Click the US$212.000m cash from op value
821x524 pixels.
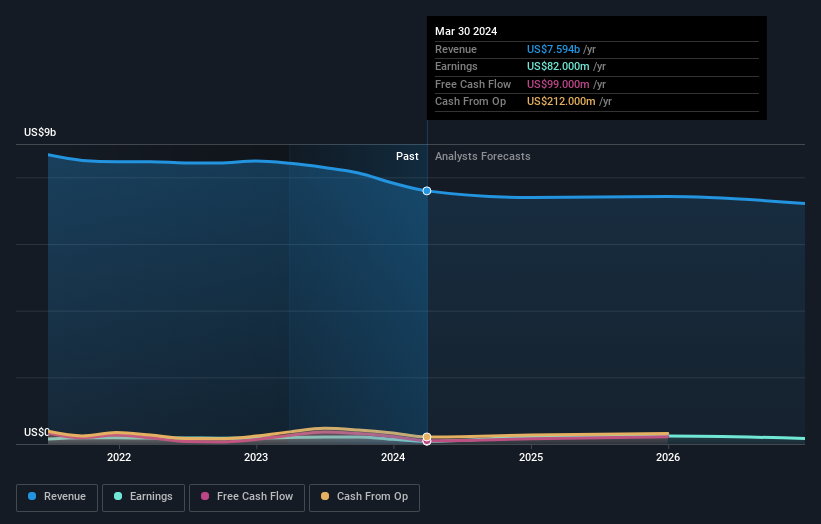tap(561, 102)
